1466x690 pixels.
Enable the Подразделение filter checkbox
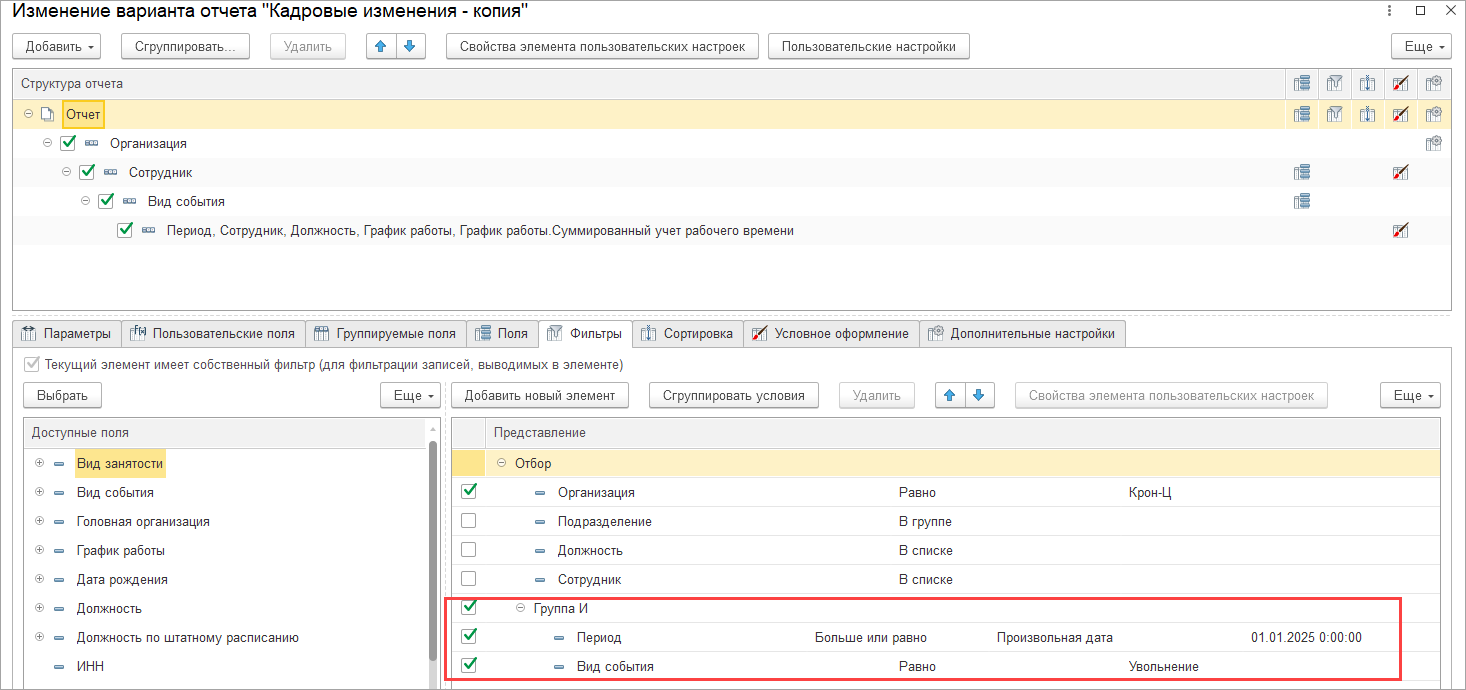tap(468, 521)
